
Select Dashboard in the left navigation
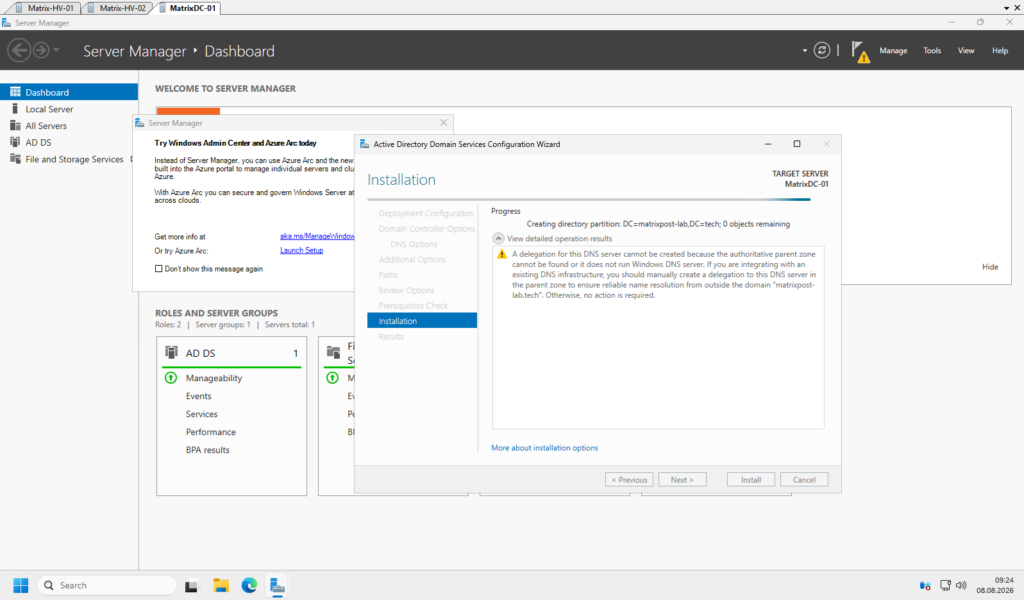(69, 92)
